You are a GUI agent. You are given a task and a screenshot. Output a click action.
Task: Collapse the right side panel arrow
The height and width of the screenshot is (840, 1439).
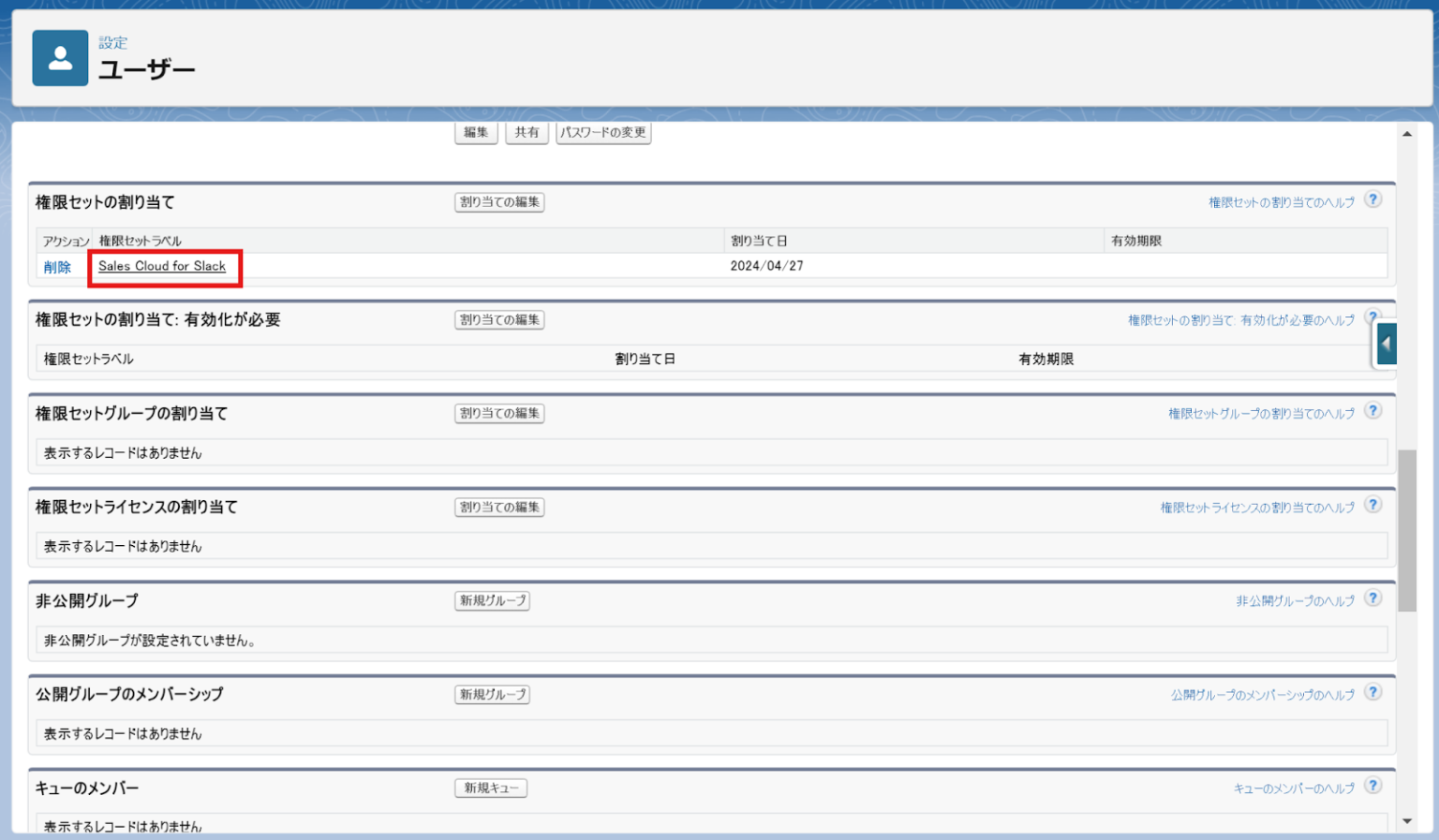(1386, 344)
